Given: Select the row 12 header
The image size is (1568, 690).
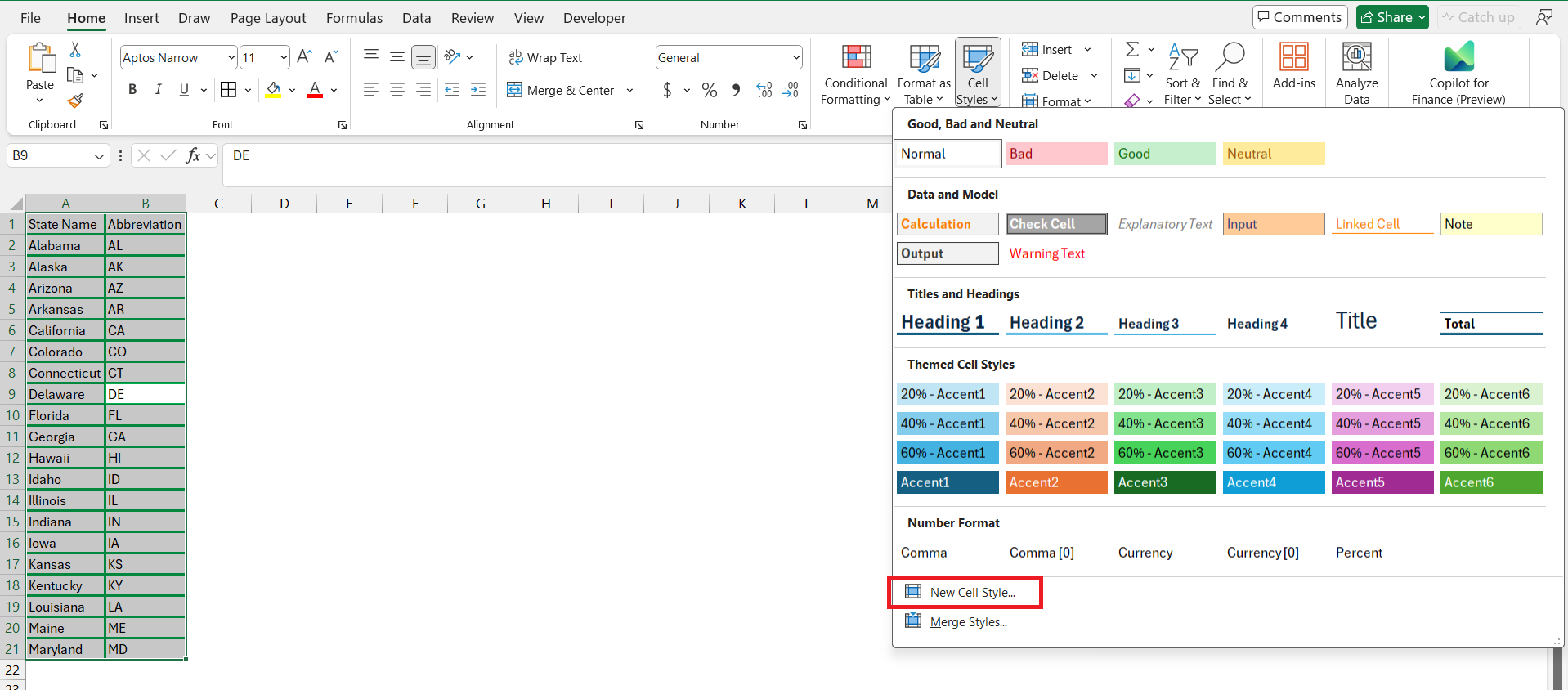Looking at the screenshot, I should [x=12, y=458].
